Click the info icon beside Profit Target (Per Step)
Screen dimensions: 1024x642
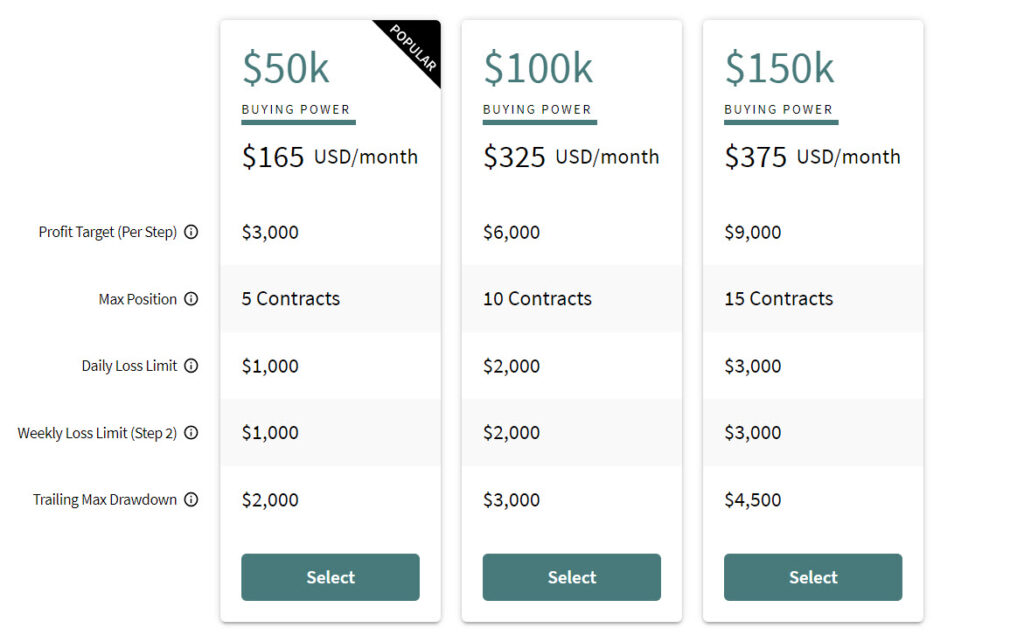[191, 232]
